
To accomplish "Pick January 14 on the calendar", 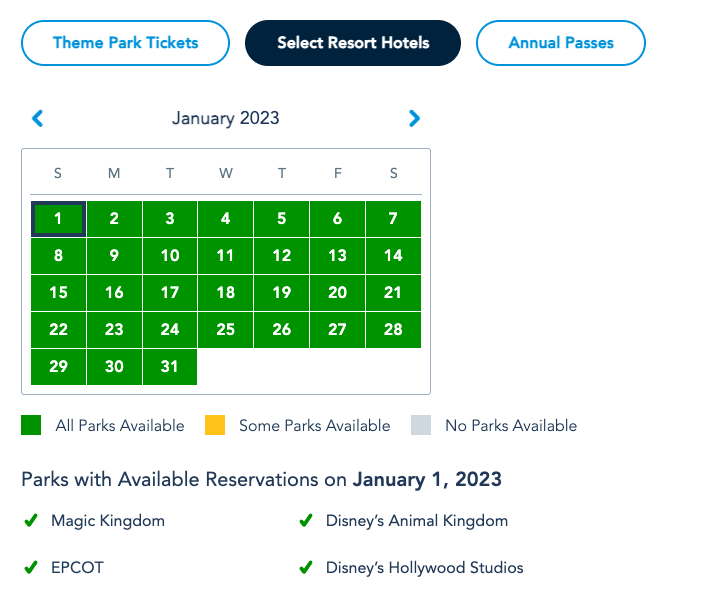I will click(x=393, y=256).
